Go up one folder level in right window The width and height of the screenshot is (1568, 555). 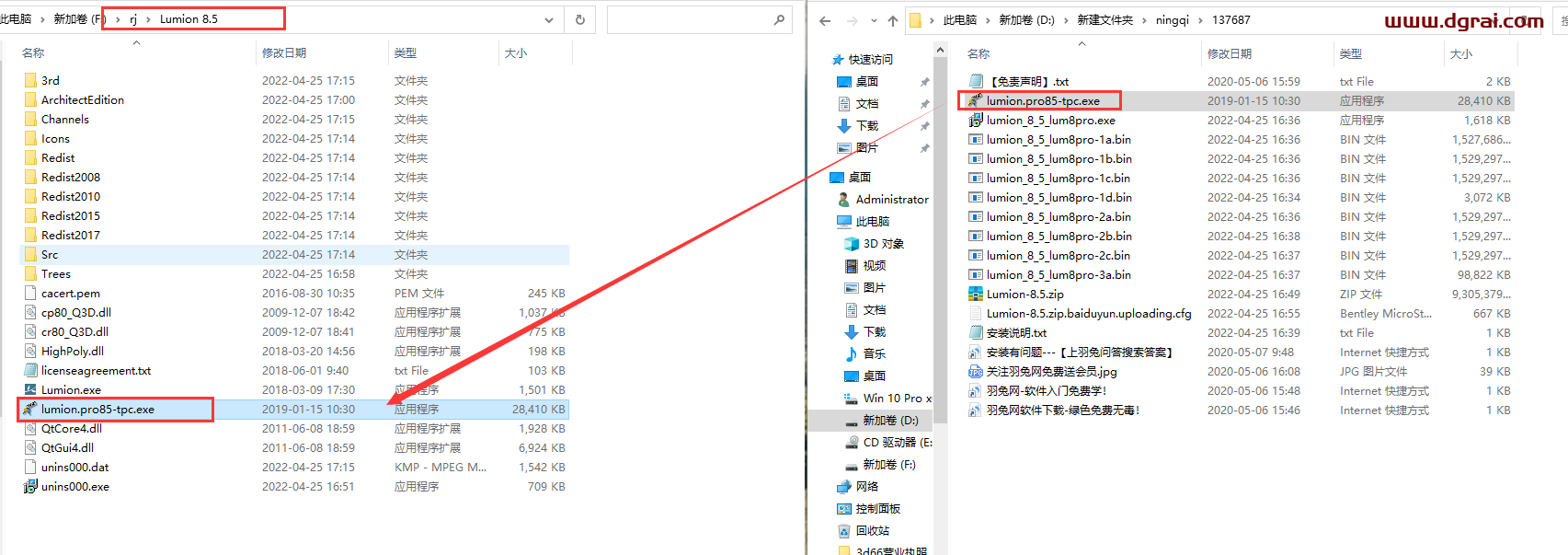click(893, 20)
